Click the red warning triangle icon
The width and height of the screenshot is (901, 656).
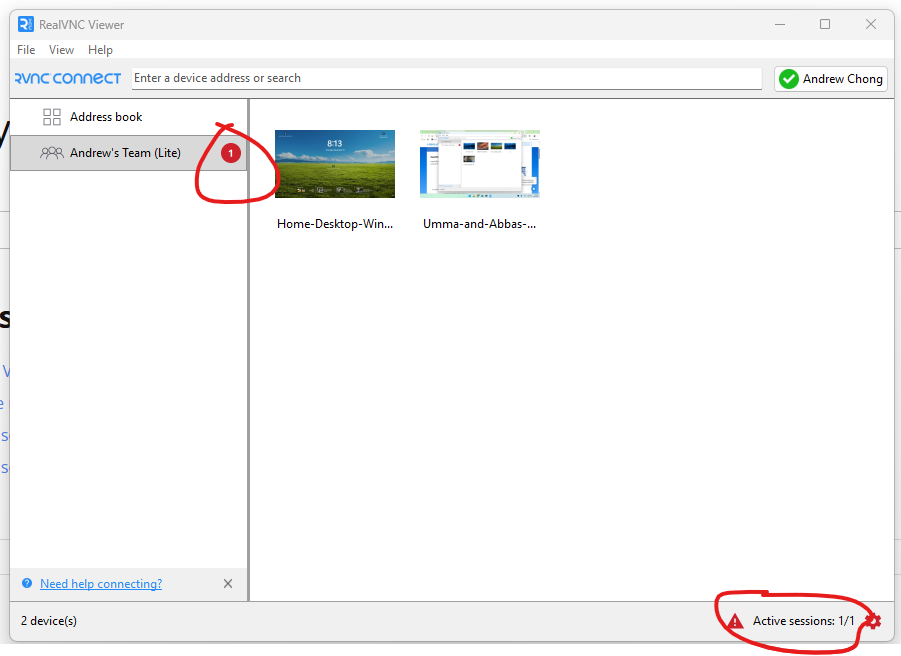click(x=735, y=621)
